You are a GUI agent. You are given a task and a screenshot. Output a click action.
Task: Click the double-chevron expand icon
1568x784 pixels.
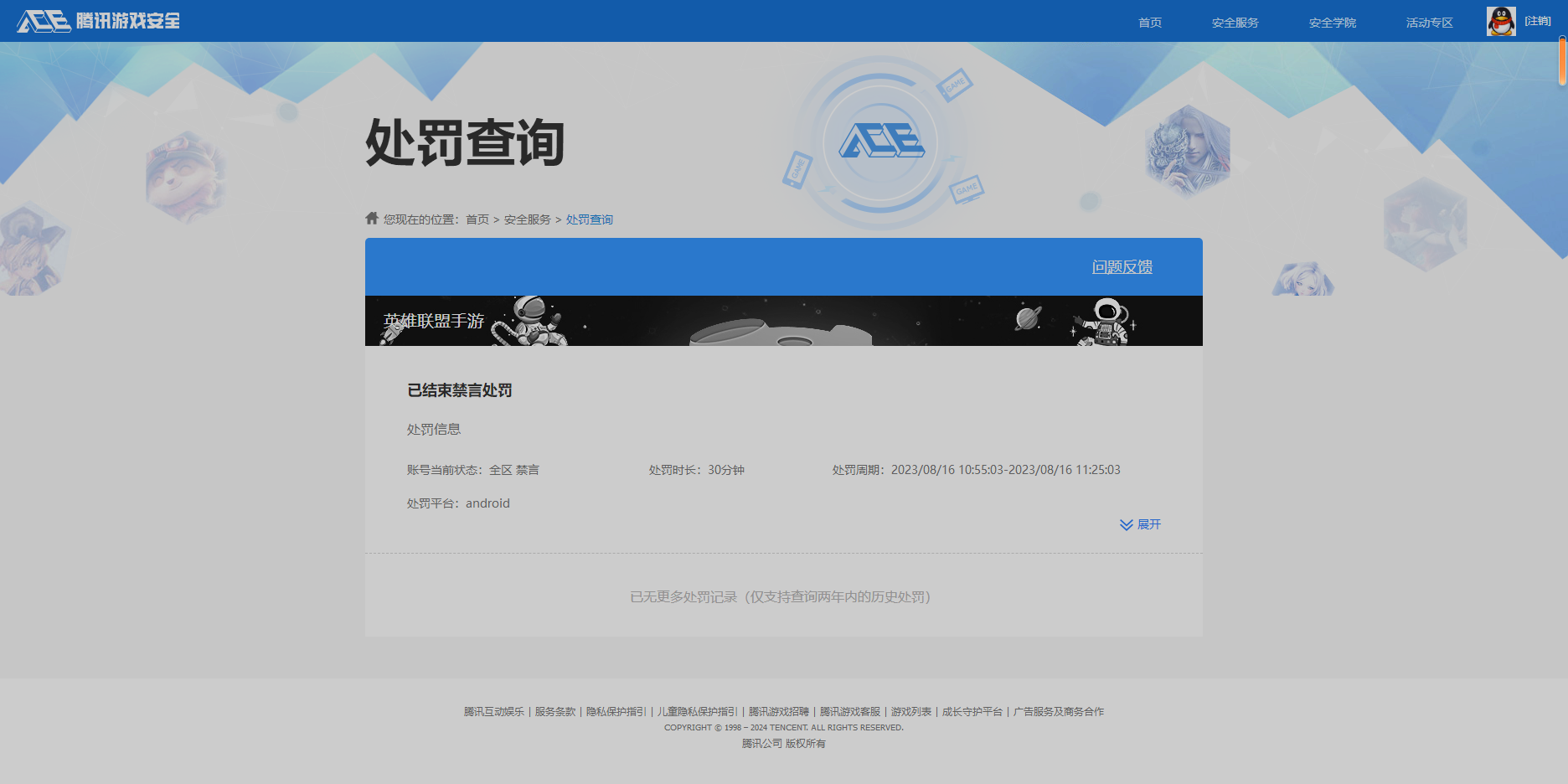click(1127, 524)
